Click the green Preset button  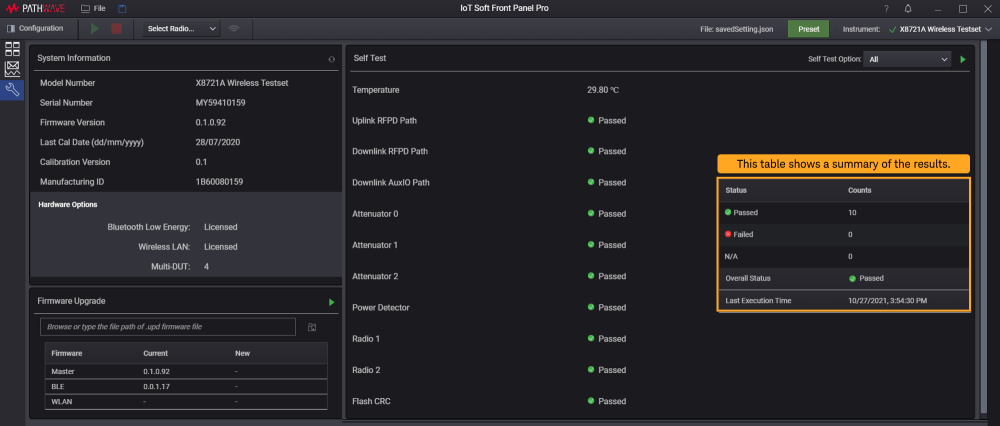(x=808, y=29)
